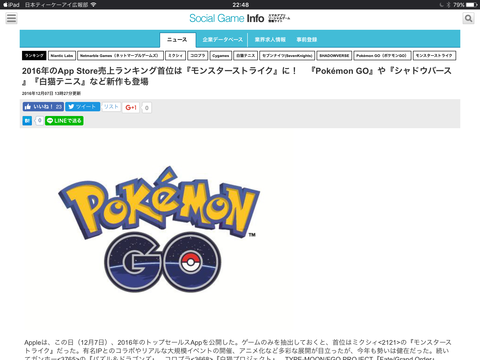Select the Cygames tag
Viewport: 480px width, 360px height.
tap(221, 56)
